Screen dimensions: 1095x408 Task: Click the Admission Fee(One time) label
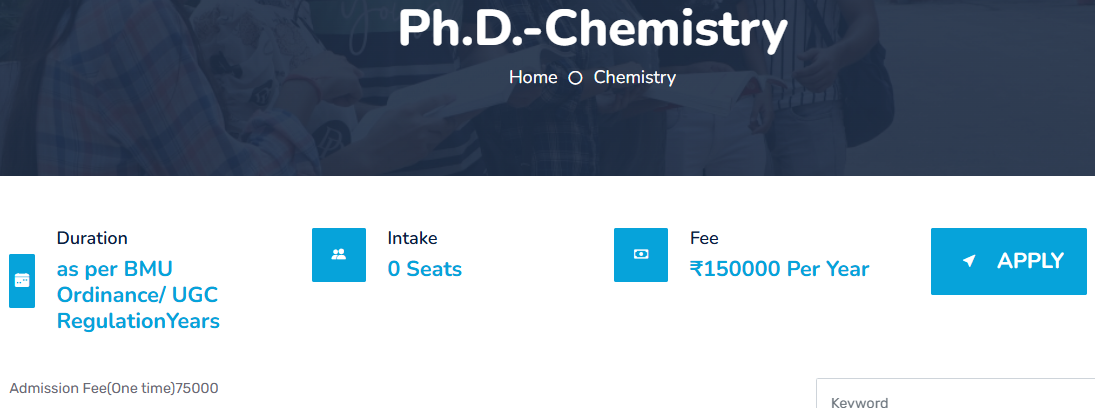coord(92,388)
